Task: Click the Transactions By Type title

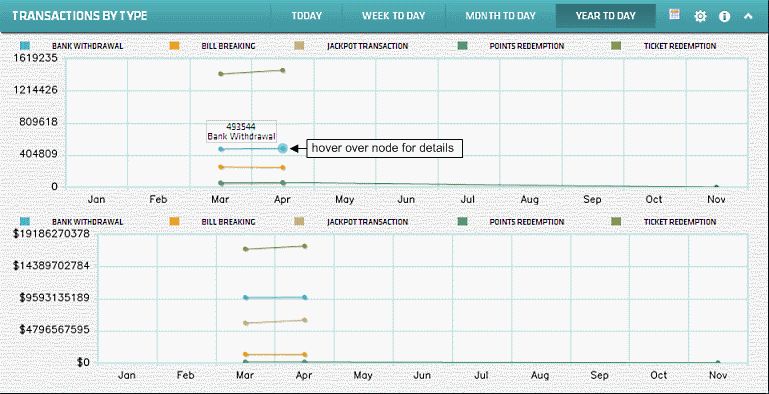Action: pos(79,16)
